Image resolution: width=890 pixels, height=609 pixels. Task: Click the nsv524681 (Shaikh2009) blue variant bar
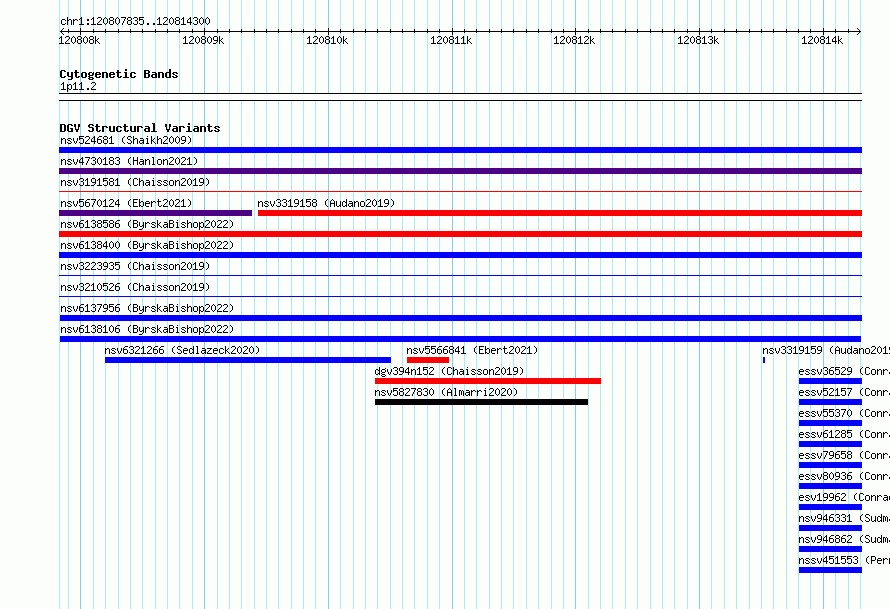click(460, 150)
